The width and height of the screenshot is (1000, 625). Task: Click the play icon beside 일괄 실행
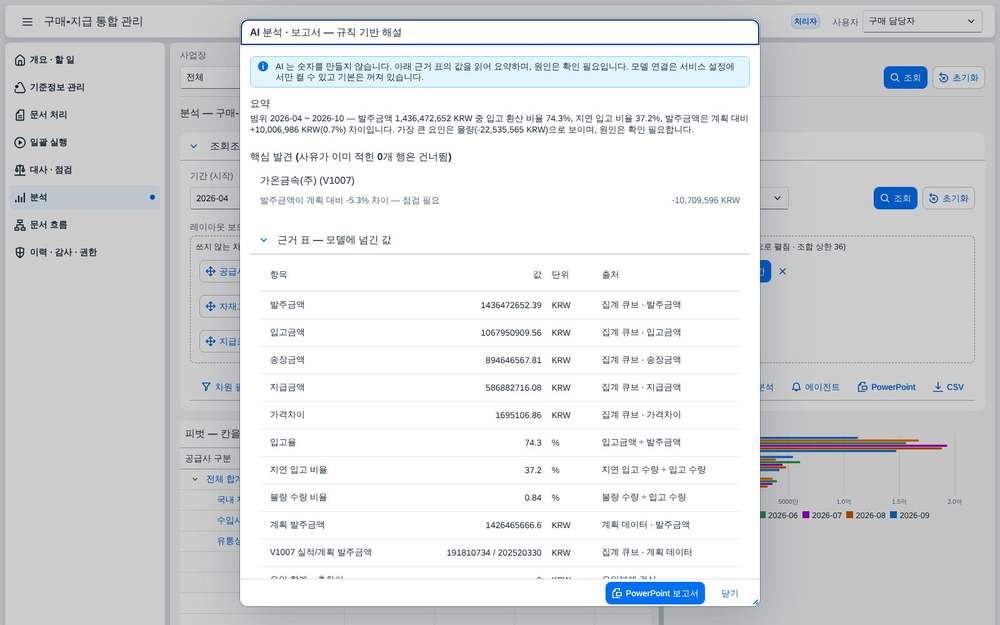coord(20,142)
